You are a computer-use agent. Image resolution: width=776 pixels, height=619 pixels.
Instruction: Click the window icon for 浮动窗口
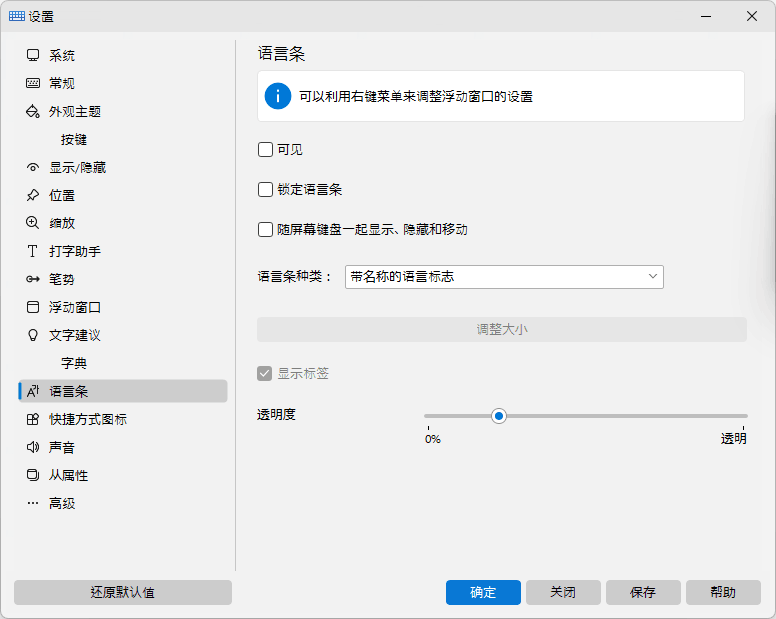coord(33,307)
